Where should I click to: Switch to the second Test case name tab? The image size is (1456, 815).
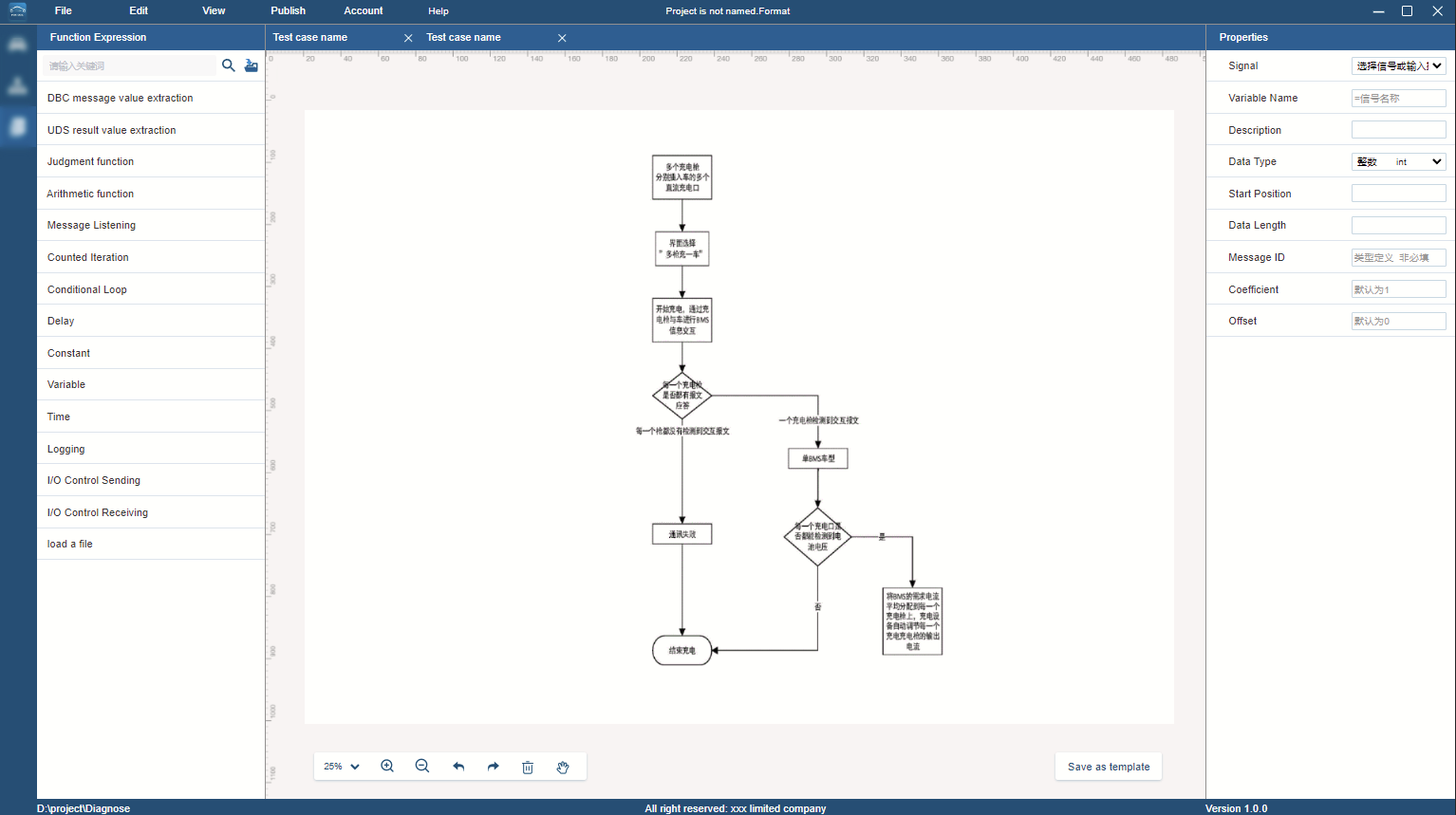click(464, 38)
